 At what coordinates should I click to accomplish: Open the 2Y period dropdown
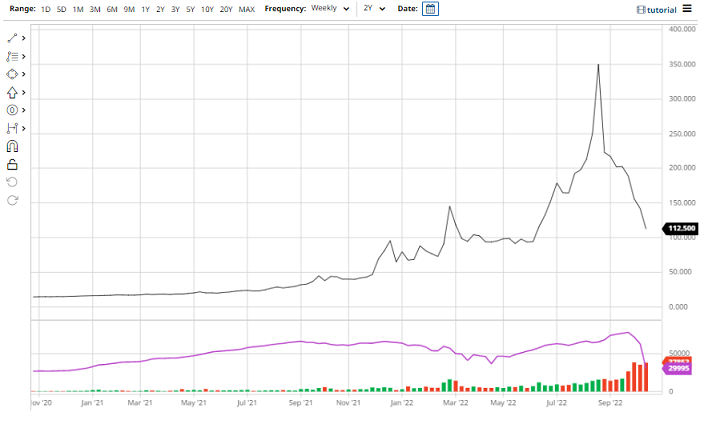coord(374,9)
